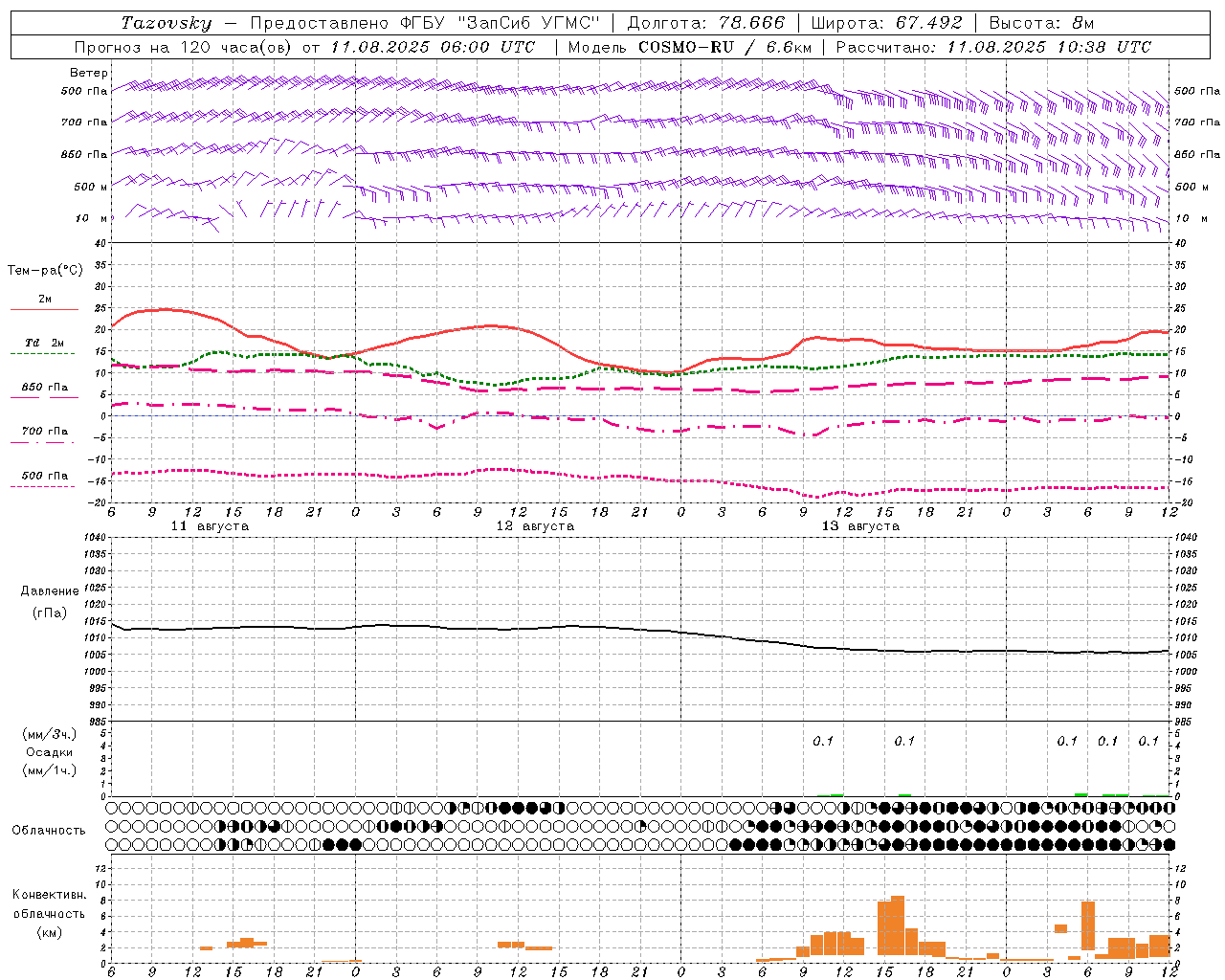Viewport: 1225px width, 980px height.
Task: Click the '12 августа' date label
Action: point(535,526)
